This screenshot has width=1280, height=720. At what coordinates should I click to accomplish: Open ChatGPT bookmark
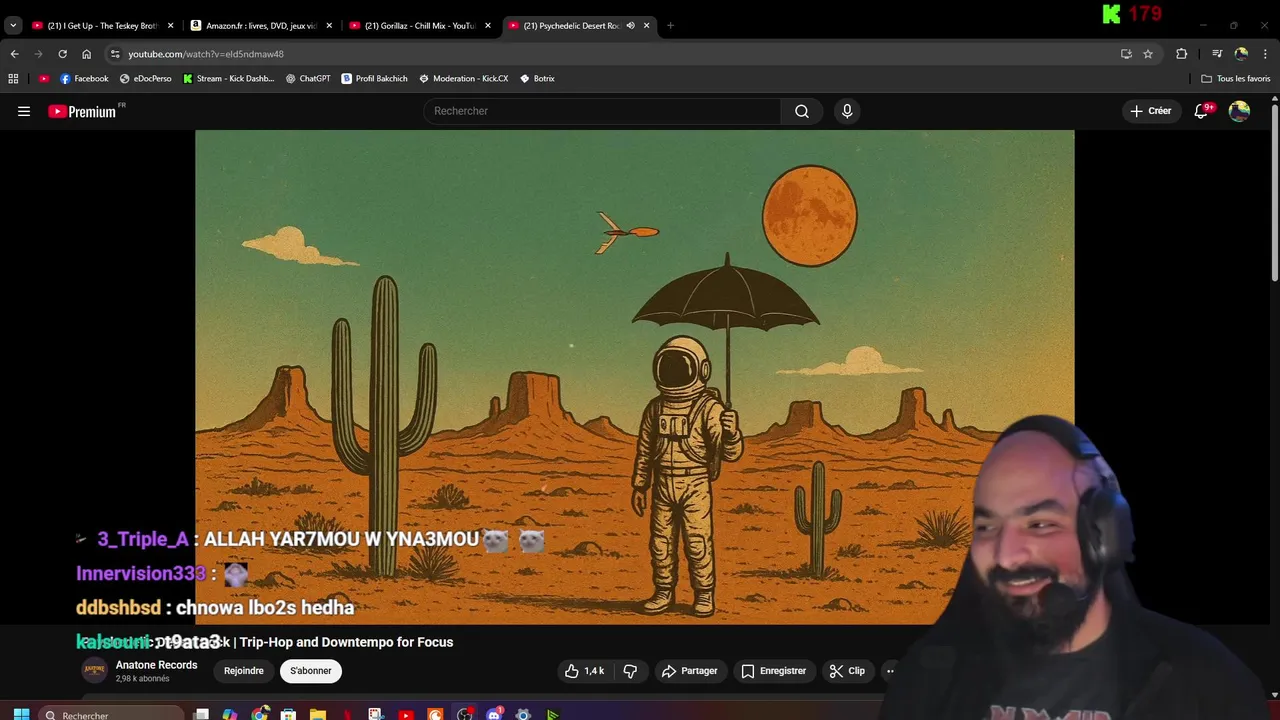pos(308,78)
